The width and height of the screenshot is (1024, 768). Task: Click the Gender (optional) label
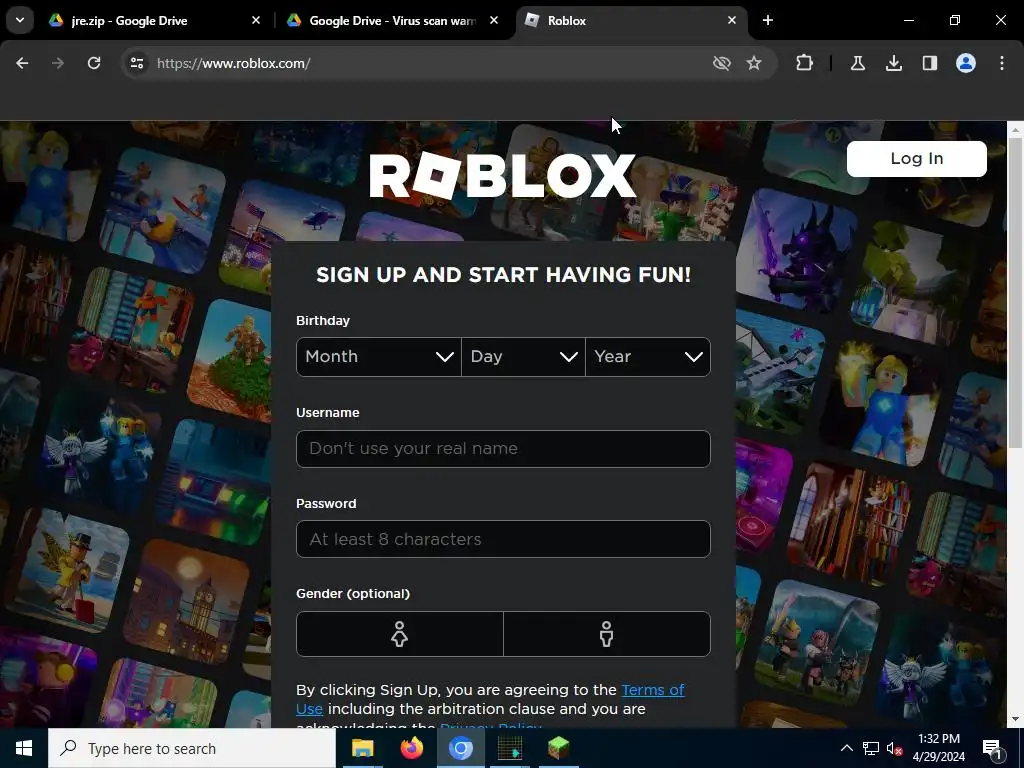[353, 594]
